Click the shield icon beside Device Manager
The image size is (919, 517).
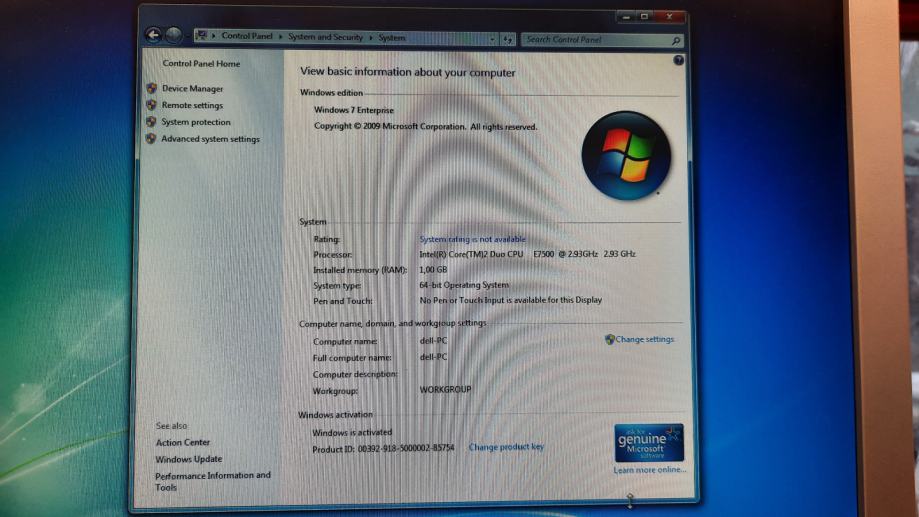[151, 89]
